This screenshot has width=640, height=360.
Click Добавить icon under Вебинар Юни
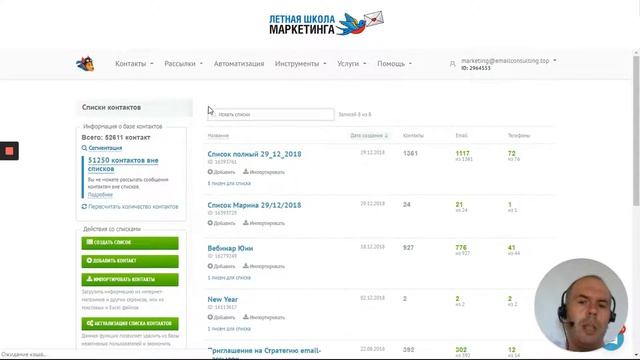tap(210, 266)
